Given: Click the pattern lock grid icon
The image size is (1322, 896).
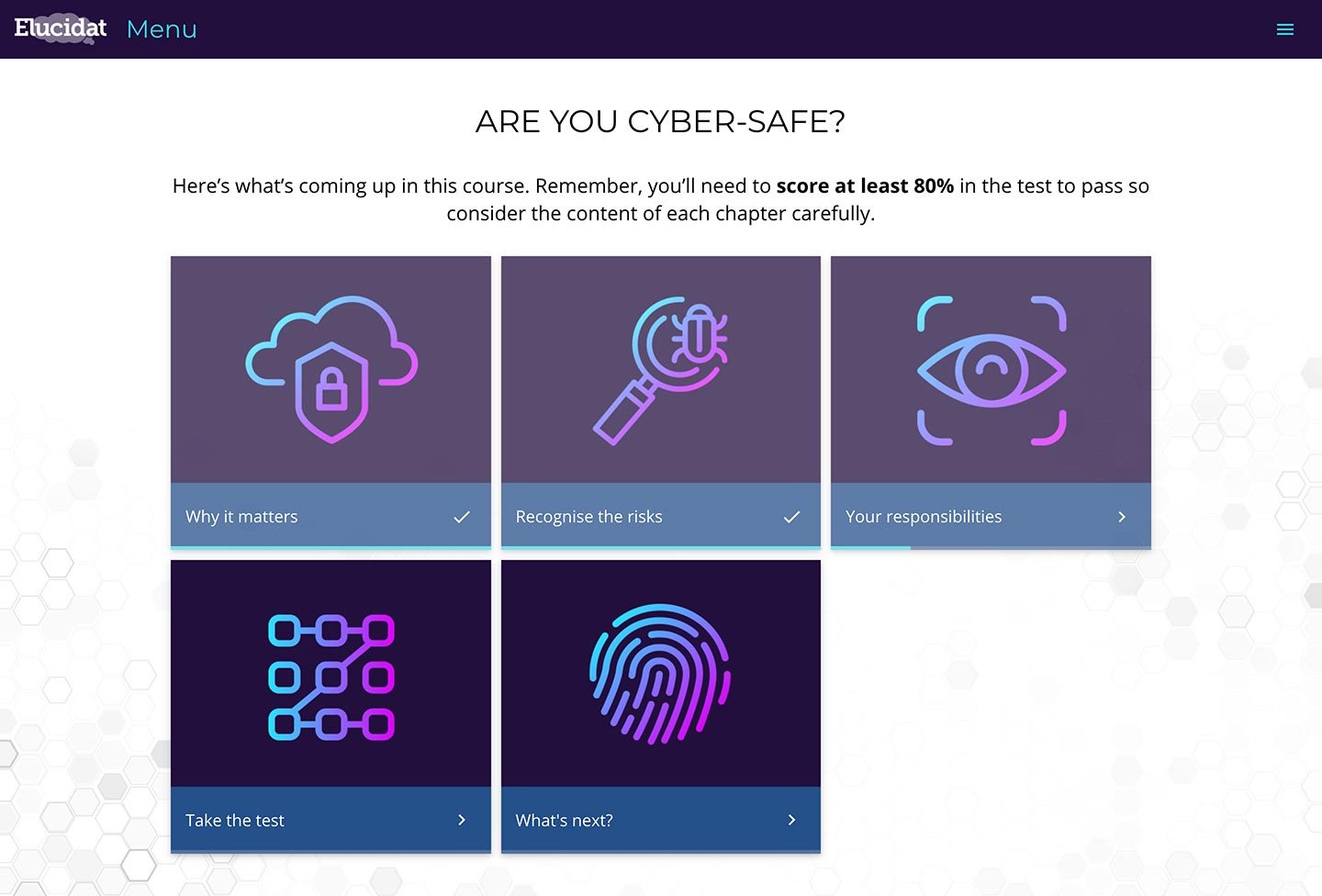Looking at the screenshot, I should pos(331,678).
